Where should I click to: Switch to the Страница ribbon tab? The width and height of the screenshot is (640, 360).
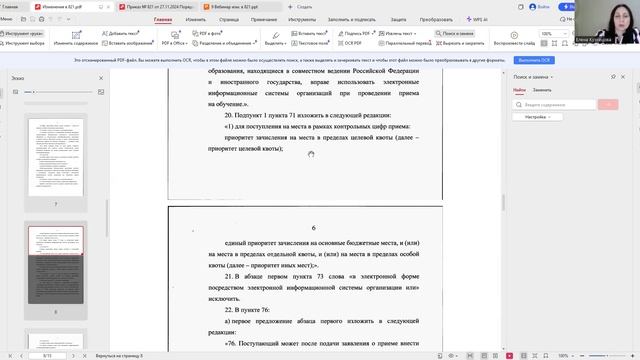point(229,19)
